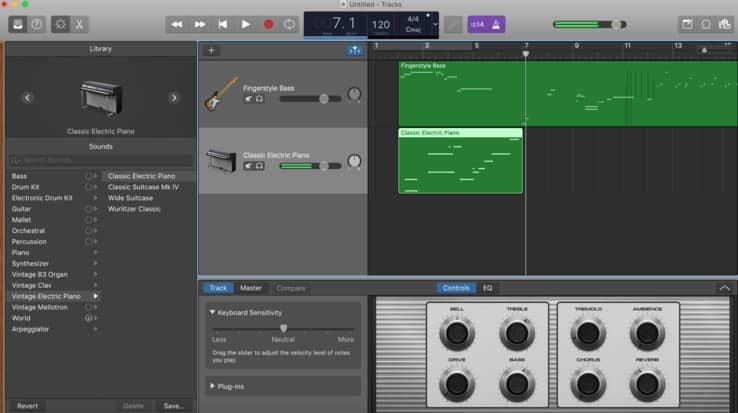
Task: Toggle the Count-in 1234 button
Action: pos(477,24)
